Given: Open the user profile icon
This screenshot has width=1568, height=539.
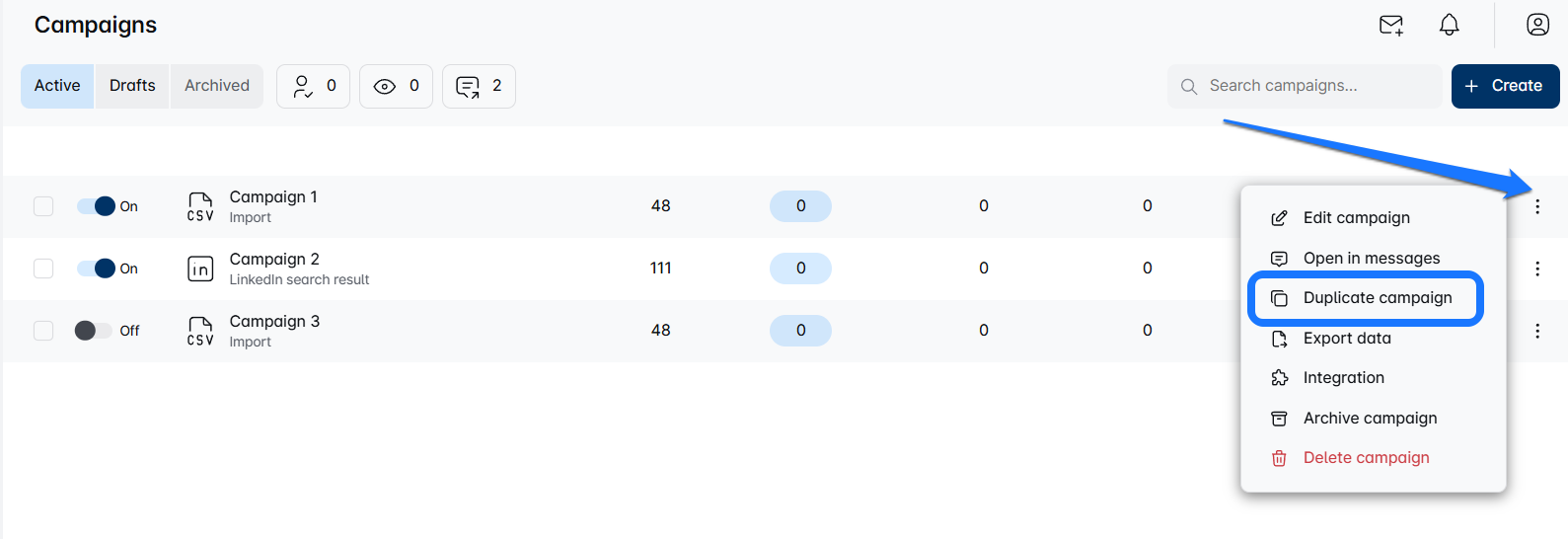Looking at the screenshot, I should [1537, 25].
